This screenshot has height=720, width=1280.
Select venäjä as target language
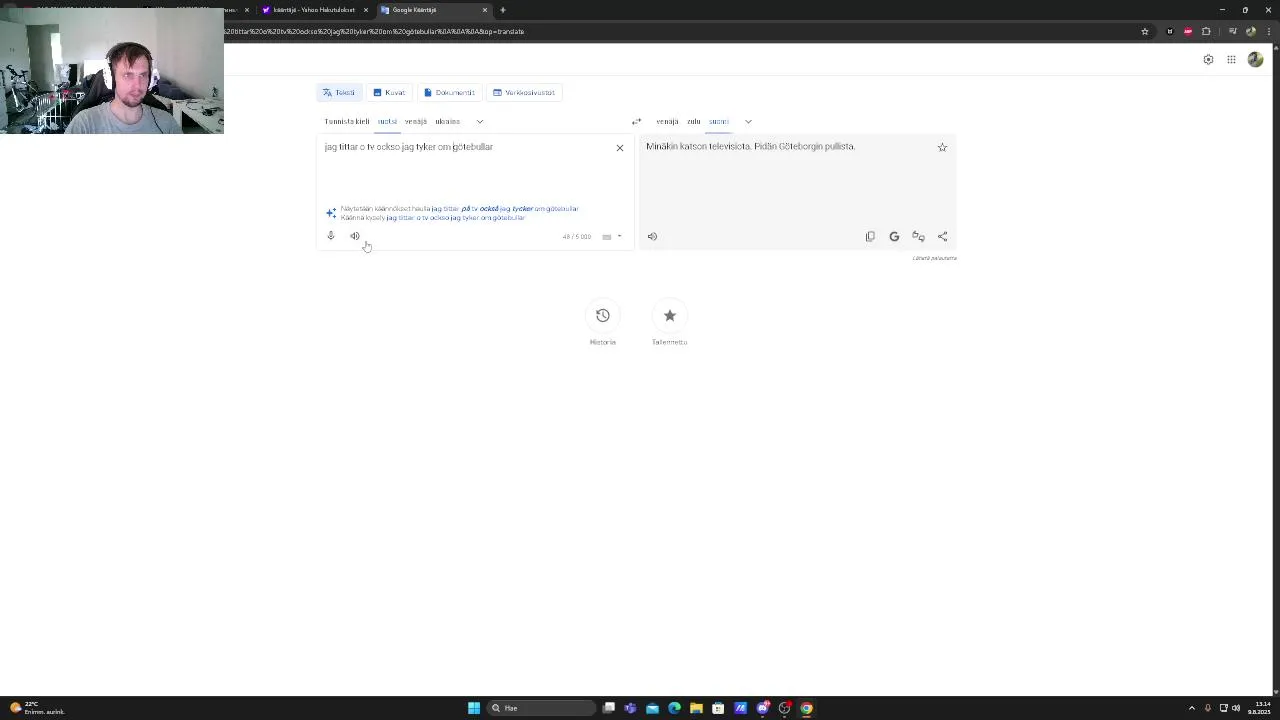tap(667, 122)
